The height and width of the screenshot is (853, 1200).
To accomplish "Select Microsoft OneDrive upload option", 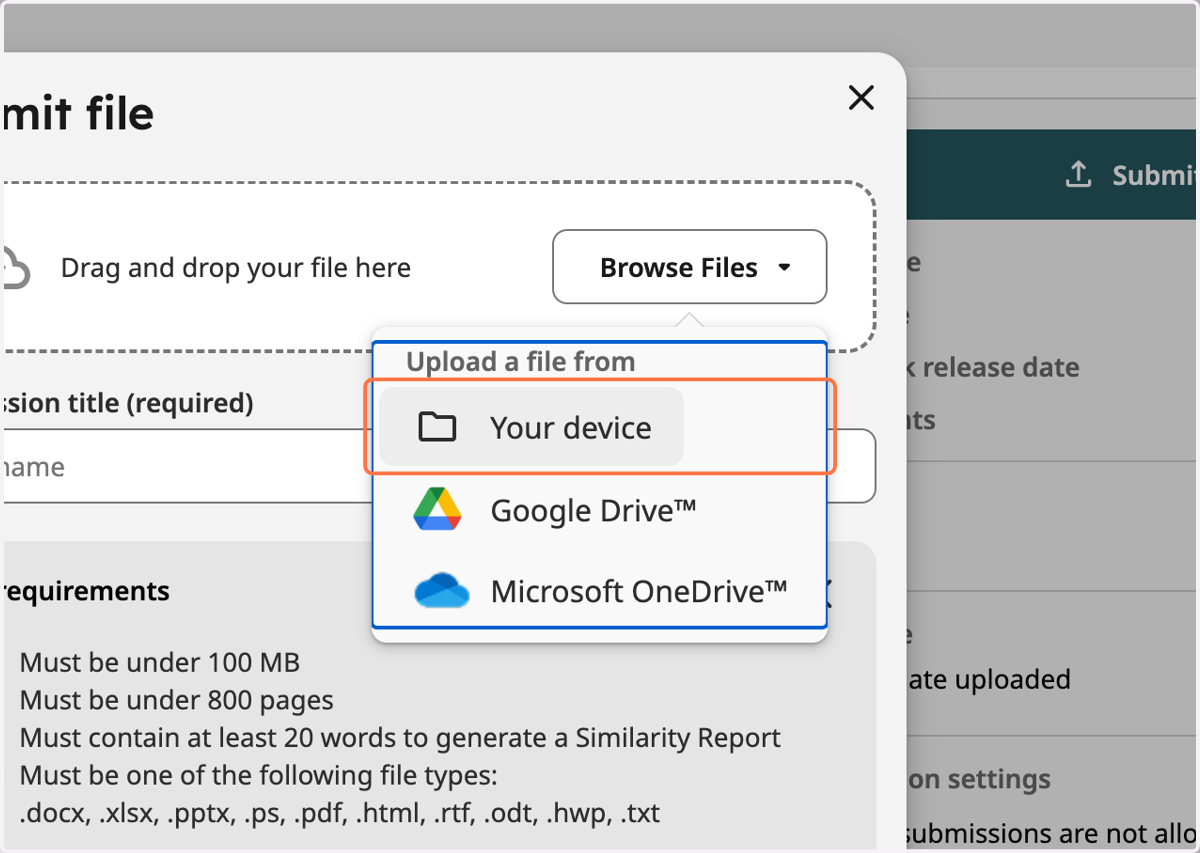I will tap(599, 591).
